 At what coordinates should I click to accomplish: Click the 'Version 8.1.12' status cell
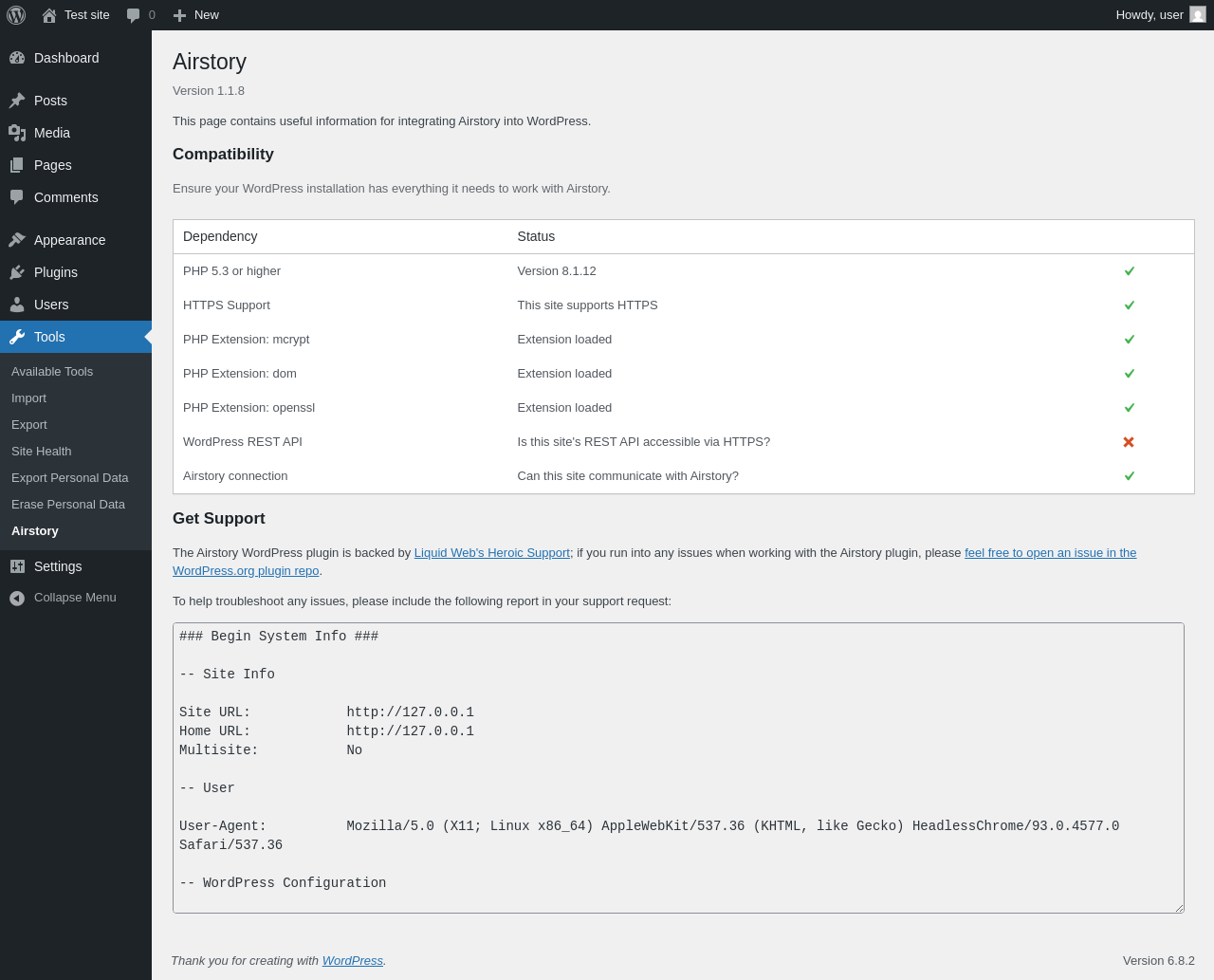pyautogui.click(x=557, y=271)
